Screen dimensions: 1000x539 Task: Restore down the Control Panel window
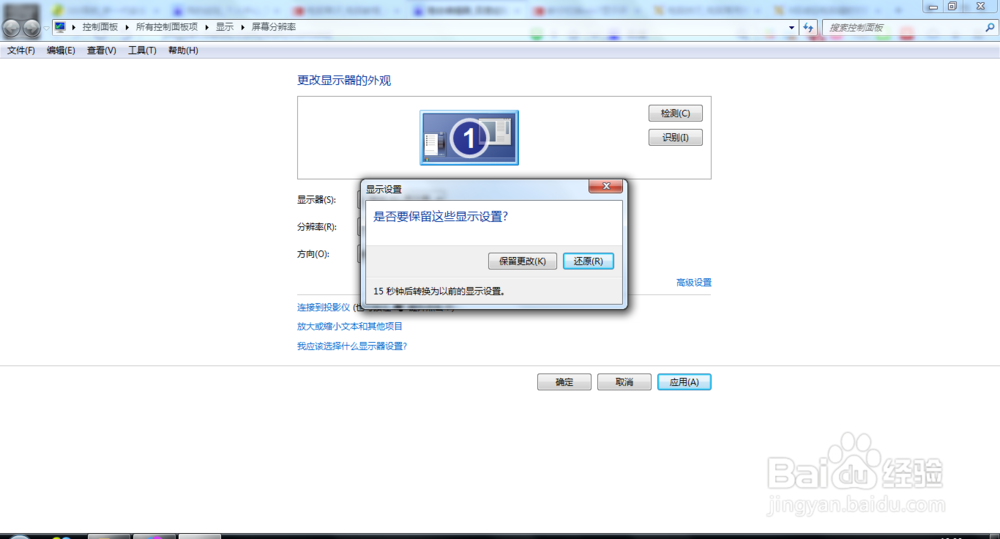tap(952, 6)
